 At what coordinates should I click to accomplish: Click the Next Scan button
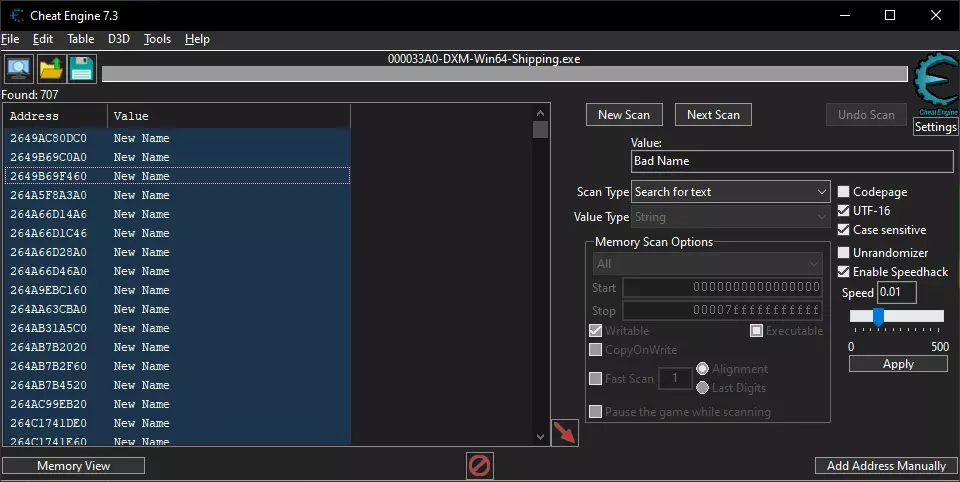pos(713,115)
